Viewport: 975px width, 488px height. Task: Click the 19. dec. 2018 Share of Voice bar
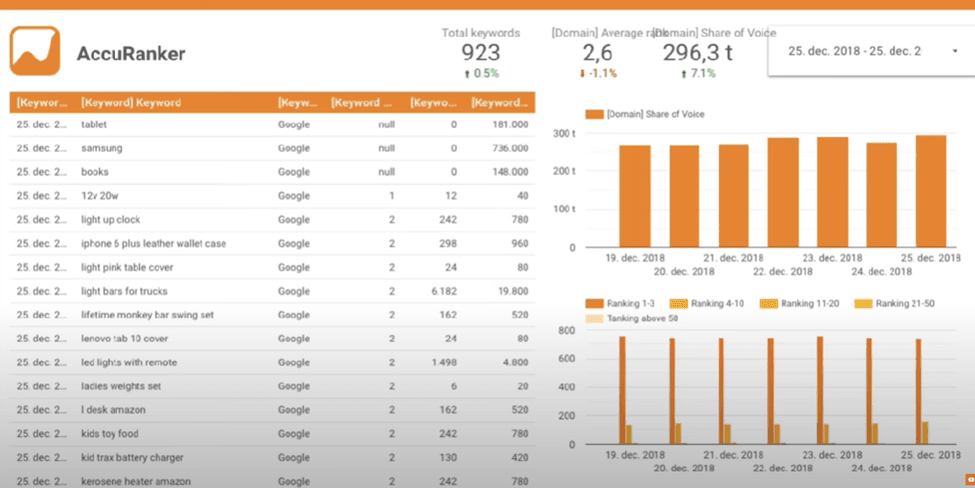(x=635, y=196)
